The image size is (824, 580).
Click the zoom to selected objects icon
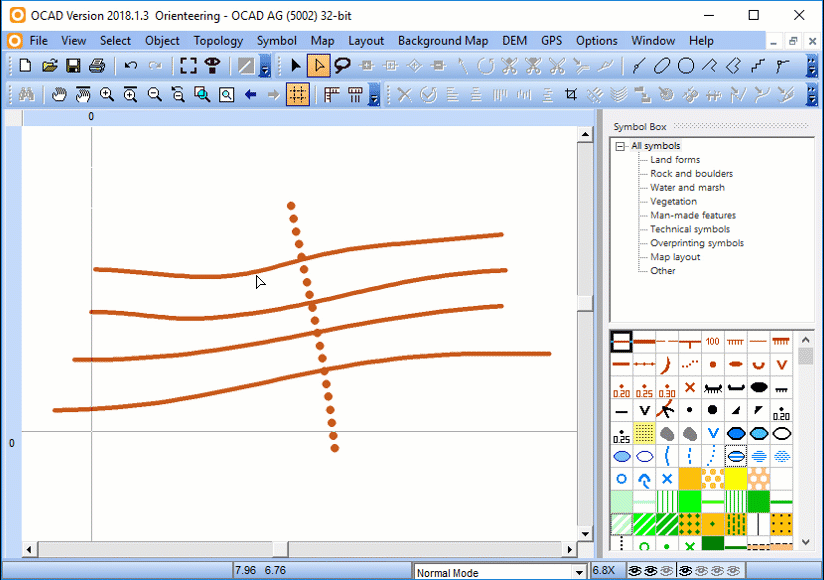pyautogui.click(x=202, y=95)
